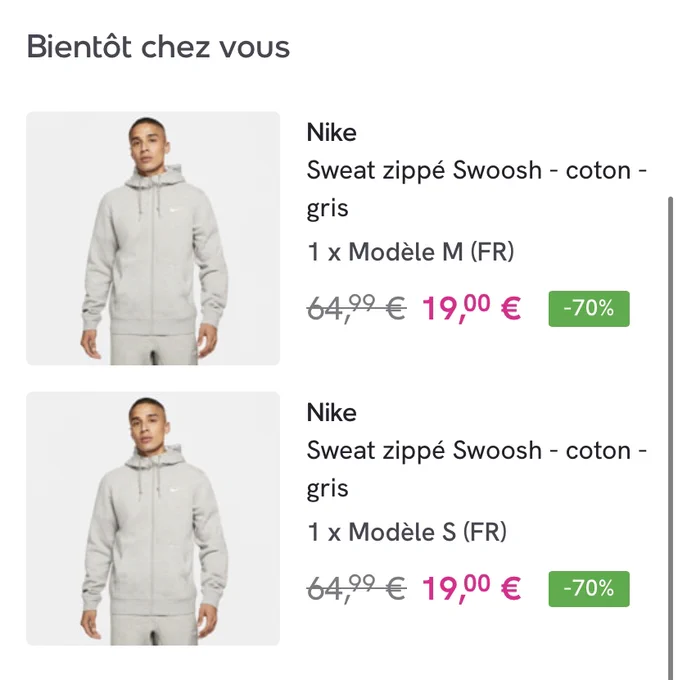Viewport: 678px width, 680px height.
Task: Select the 1 x Modèle M (FR) text
Action: [410, 252]
